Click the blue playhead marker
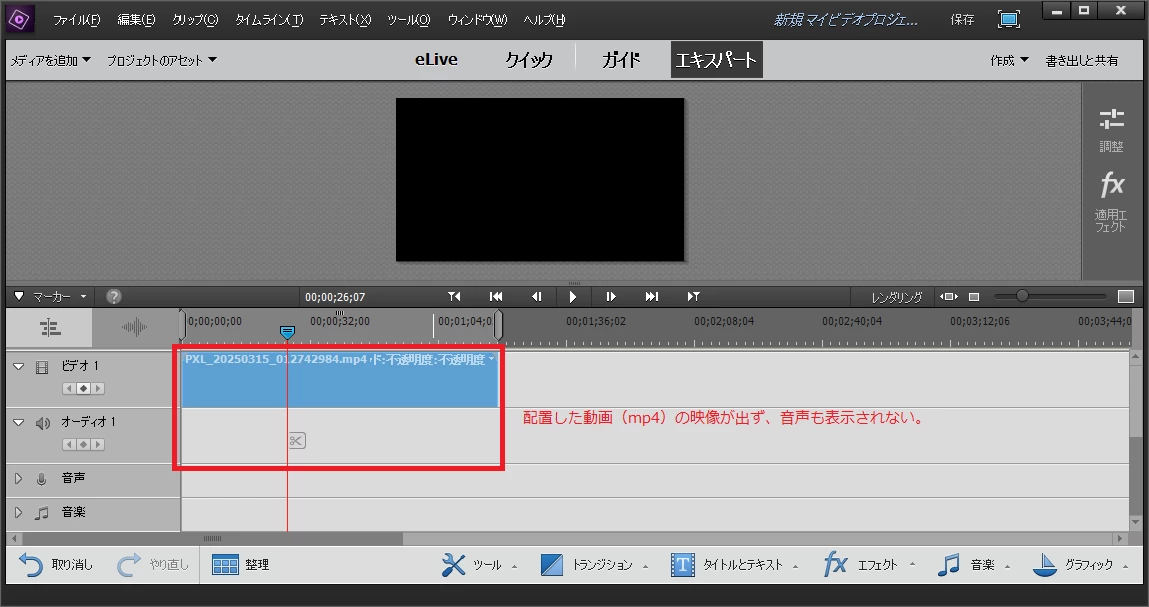The height and width of the screenshot is (607, 1149). [287, 333]
